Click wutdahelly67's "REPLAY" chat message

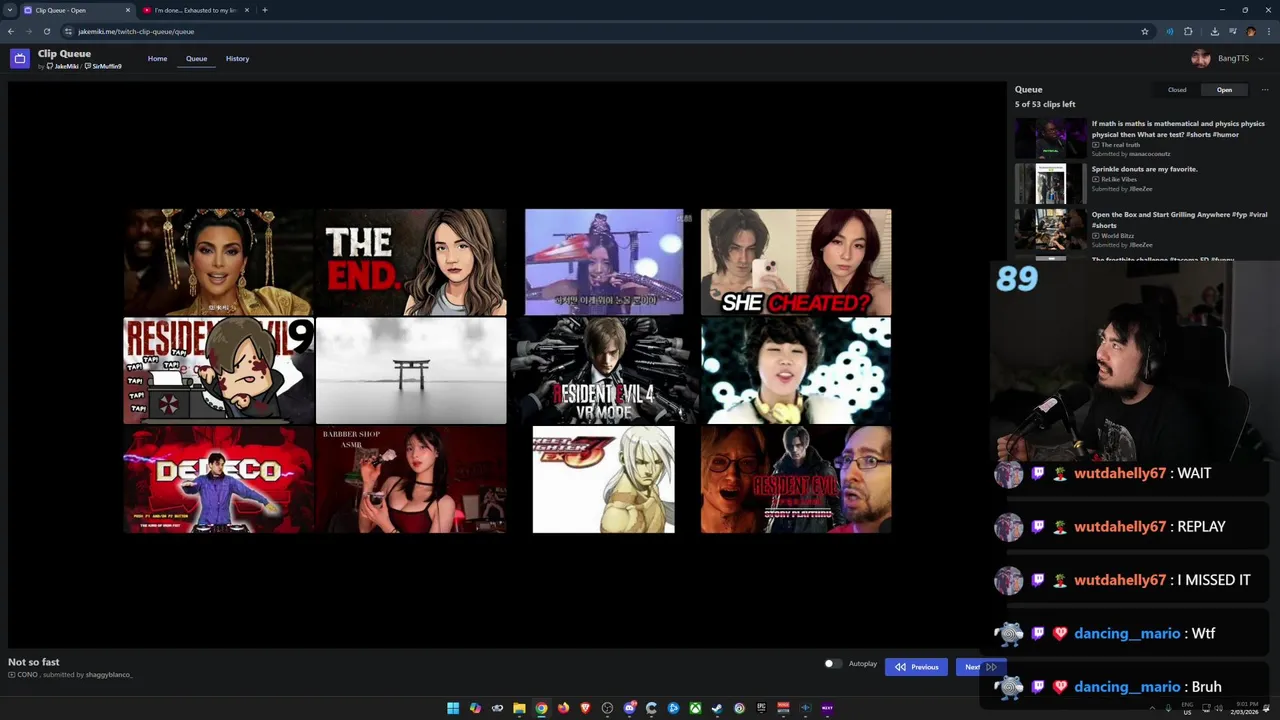pyautogui.click(x=1201, y=526)
